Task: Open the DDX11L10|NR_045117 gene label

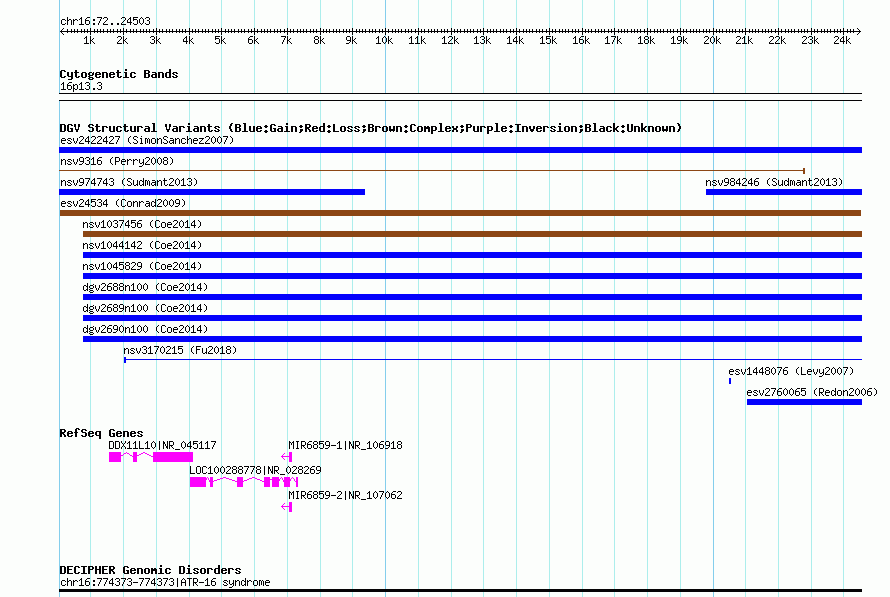Action: (162, 445)
